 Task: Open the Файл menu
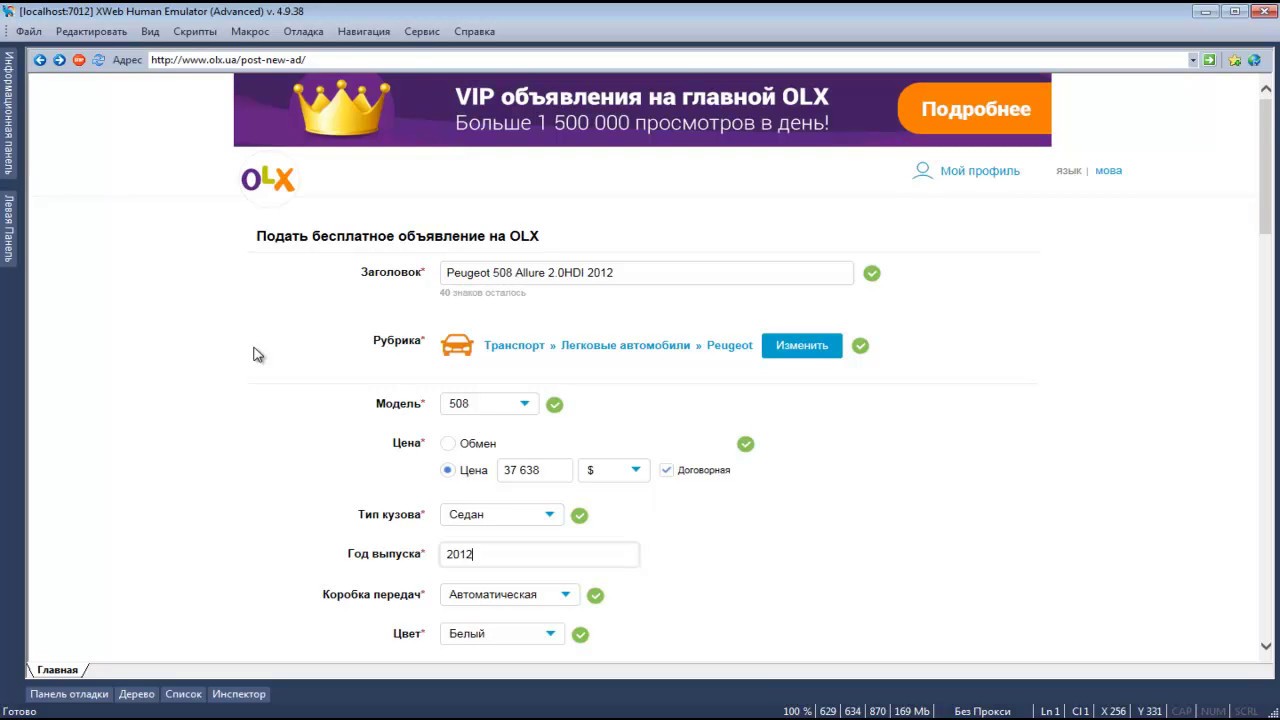tap(28, 31)
